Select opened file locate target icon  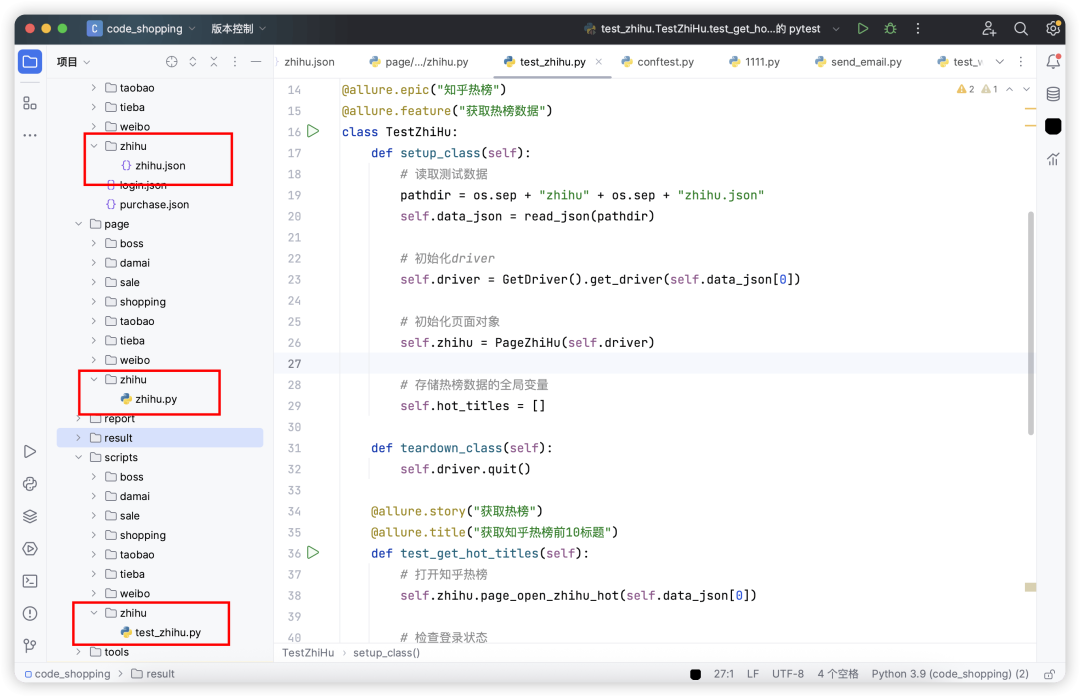[172, 62]
